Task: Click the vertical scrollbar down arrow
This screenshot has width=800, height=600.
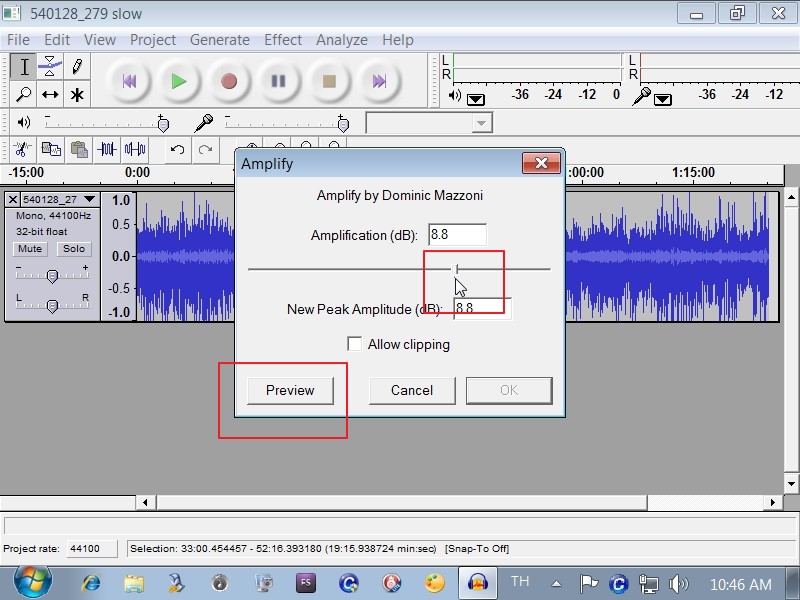Action: tap(791, 483)
